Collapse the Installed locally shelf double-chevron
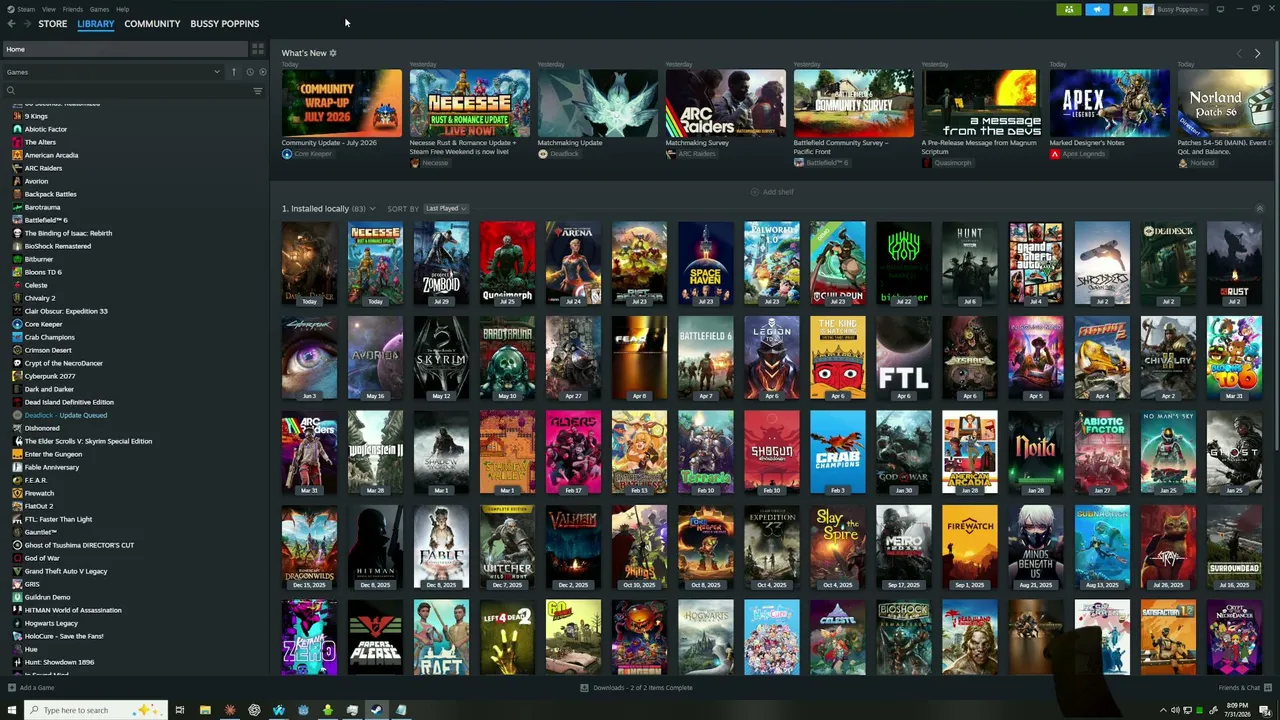Image resolution: width=1280 pixels, height=720 pixels. [1259, 209]
